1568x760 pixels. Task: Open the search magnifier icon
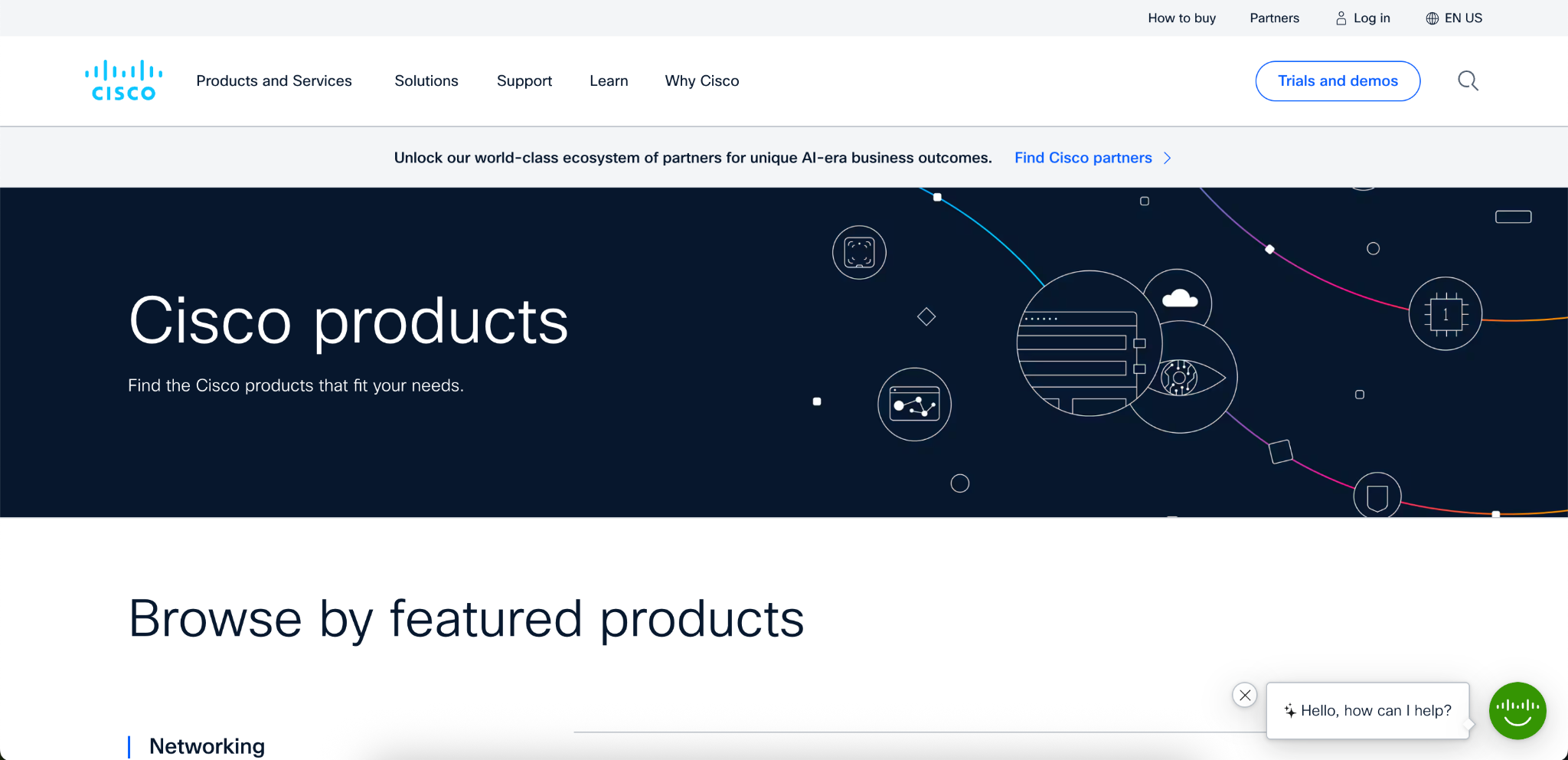pyautogui.click(x=1467, y=80)
